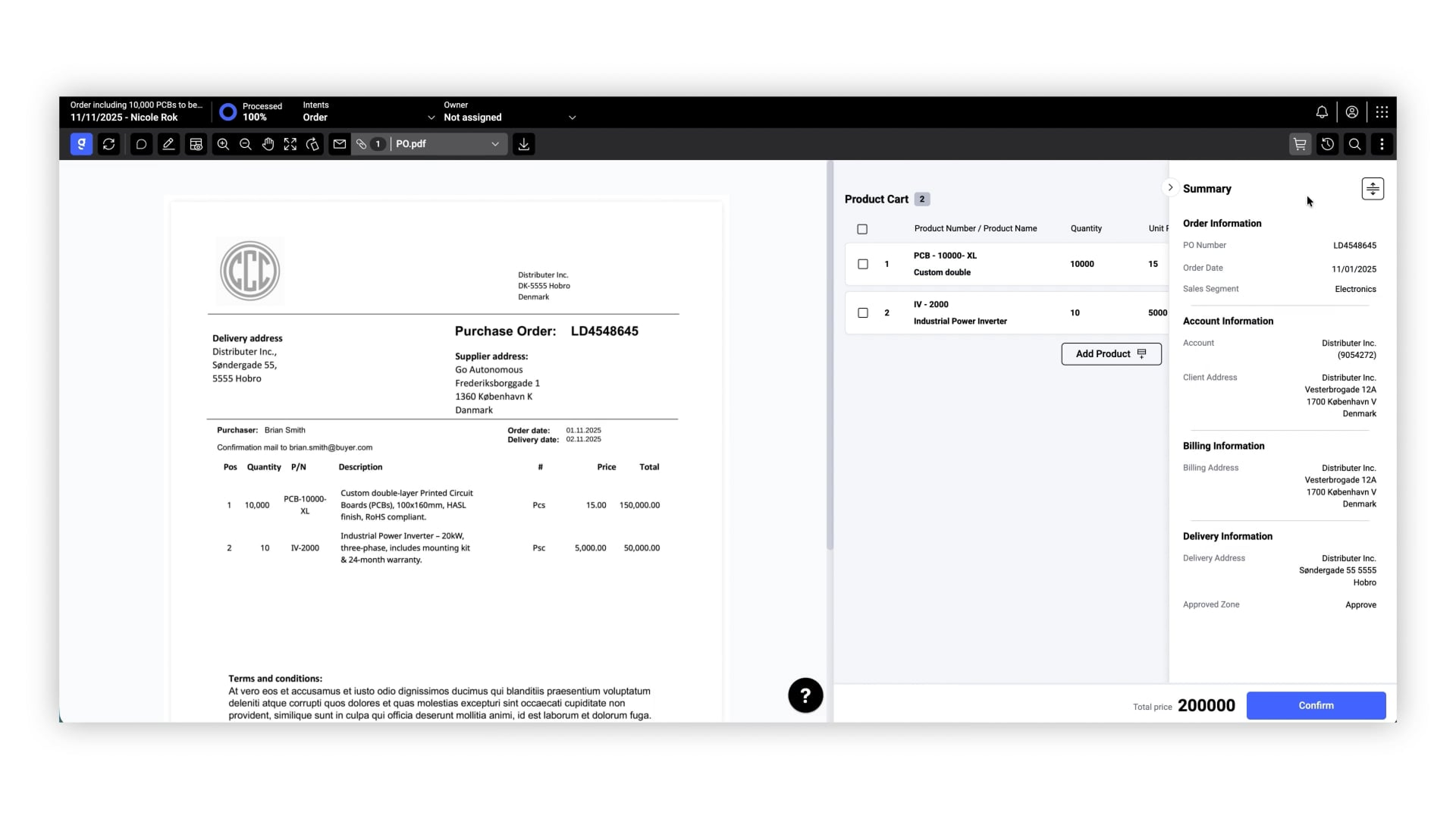Expand the Intents Order dropdown
Image resolution: width=1456 pixels, height=819 pixels.
[431, 118]
